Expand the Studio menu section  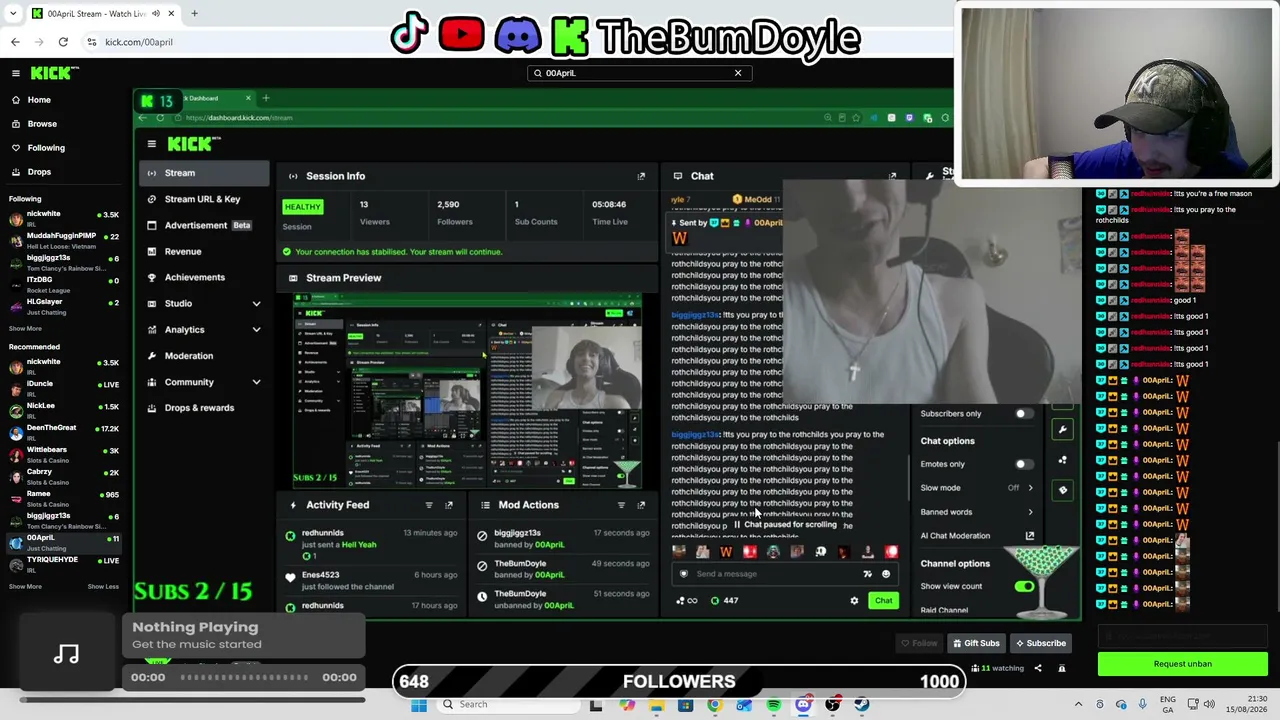[256, 304]
